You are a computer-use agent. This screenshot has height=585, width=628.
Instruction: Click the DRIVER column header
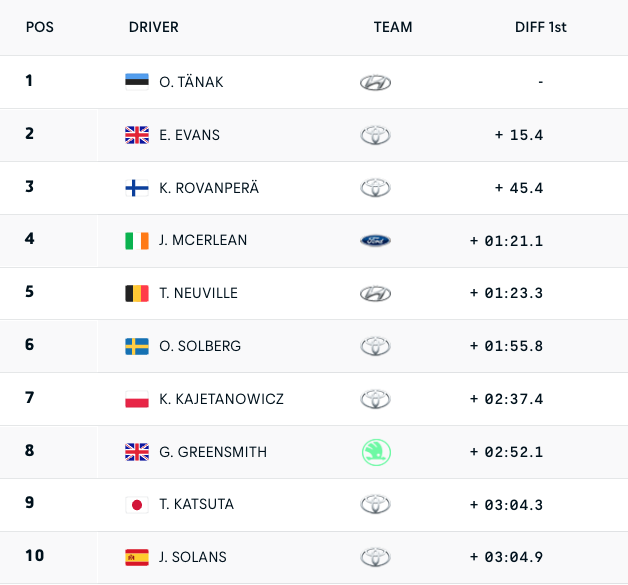tap(153, 27)
